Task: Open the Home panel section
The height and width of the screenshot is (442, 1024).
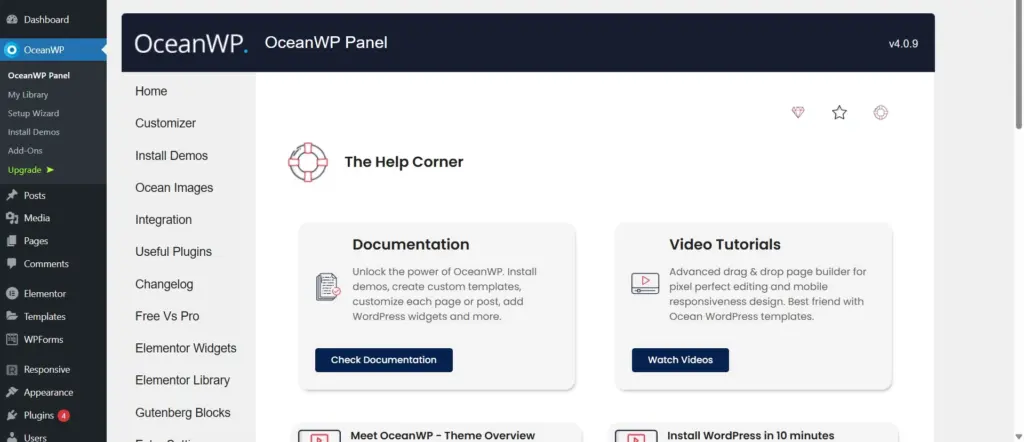Action: click(x=152, y=91)
